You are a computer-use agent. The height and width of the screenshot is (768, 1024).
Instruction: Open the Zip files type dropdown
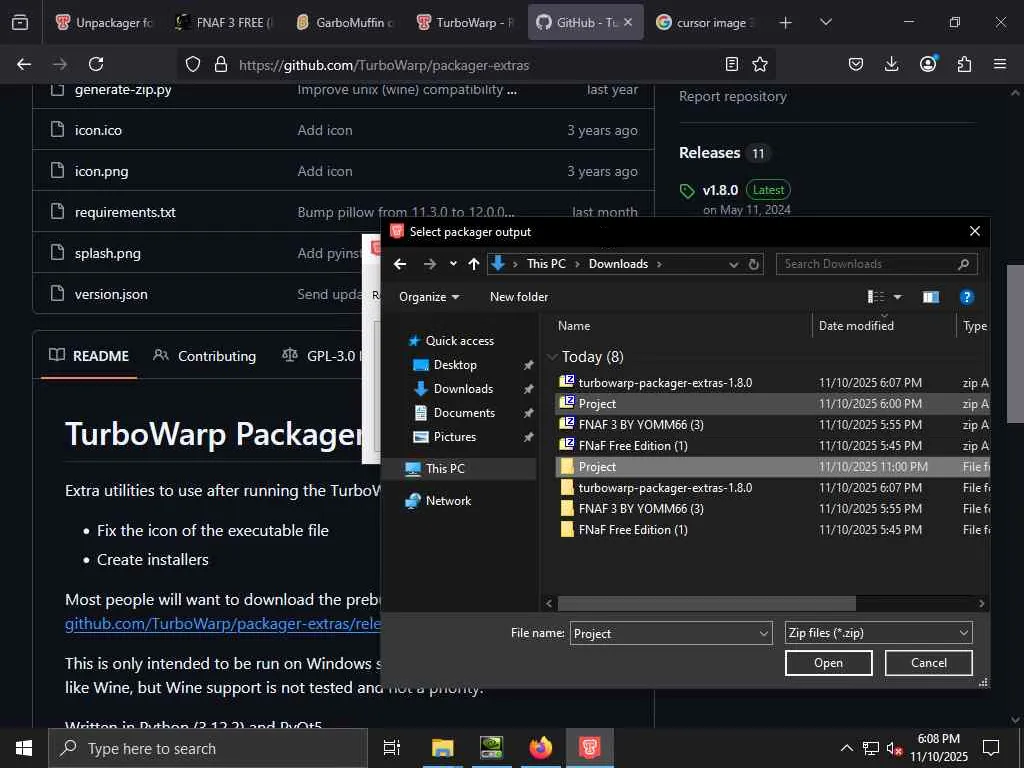(x=878, y=633)
